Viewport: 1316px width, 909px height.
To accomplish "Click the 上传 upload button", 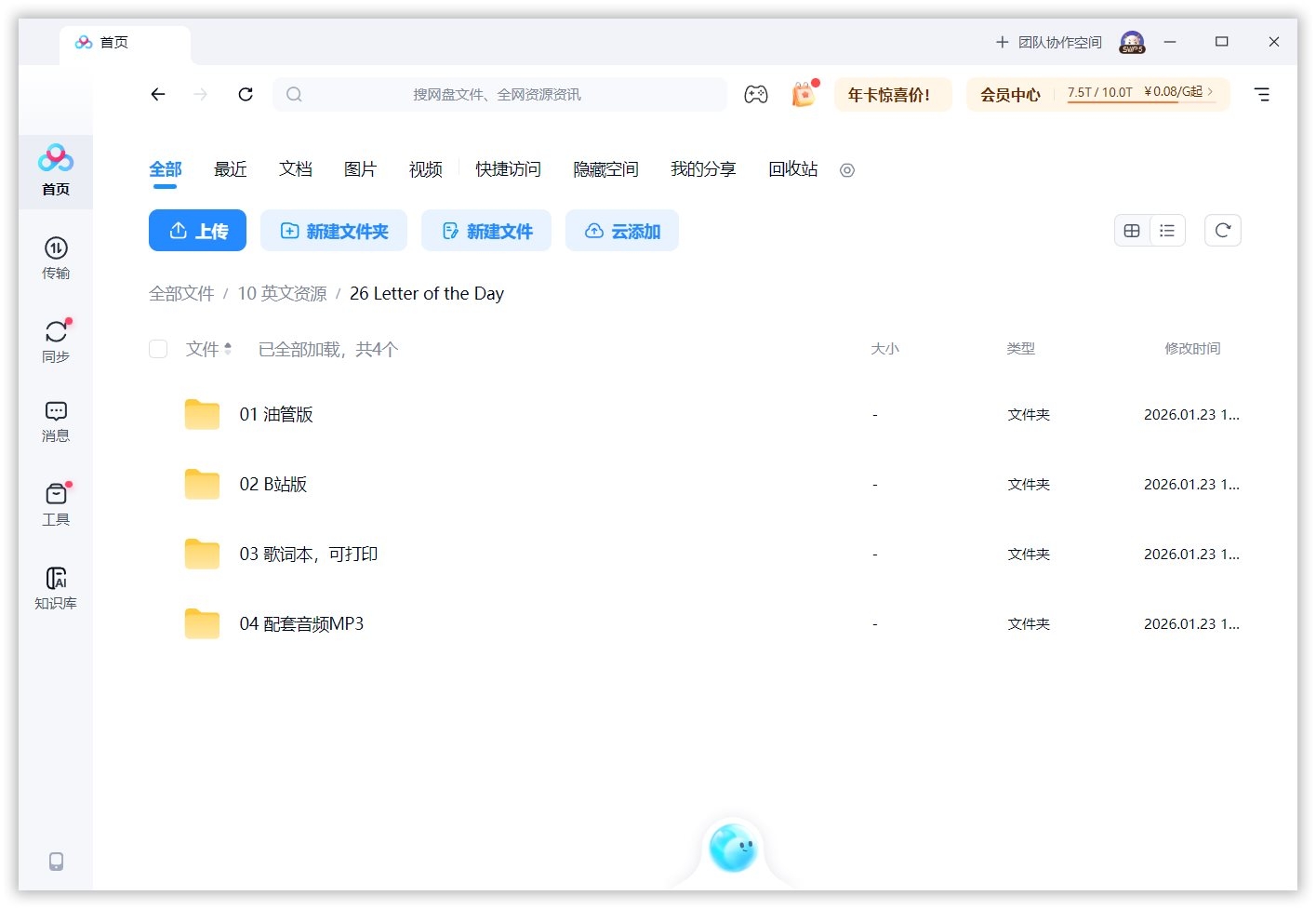I will 197,230.
